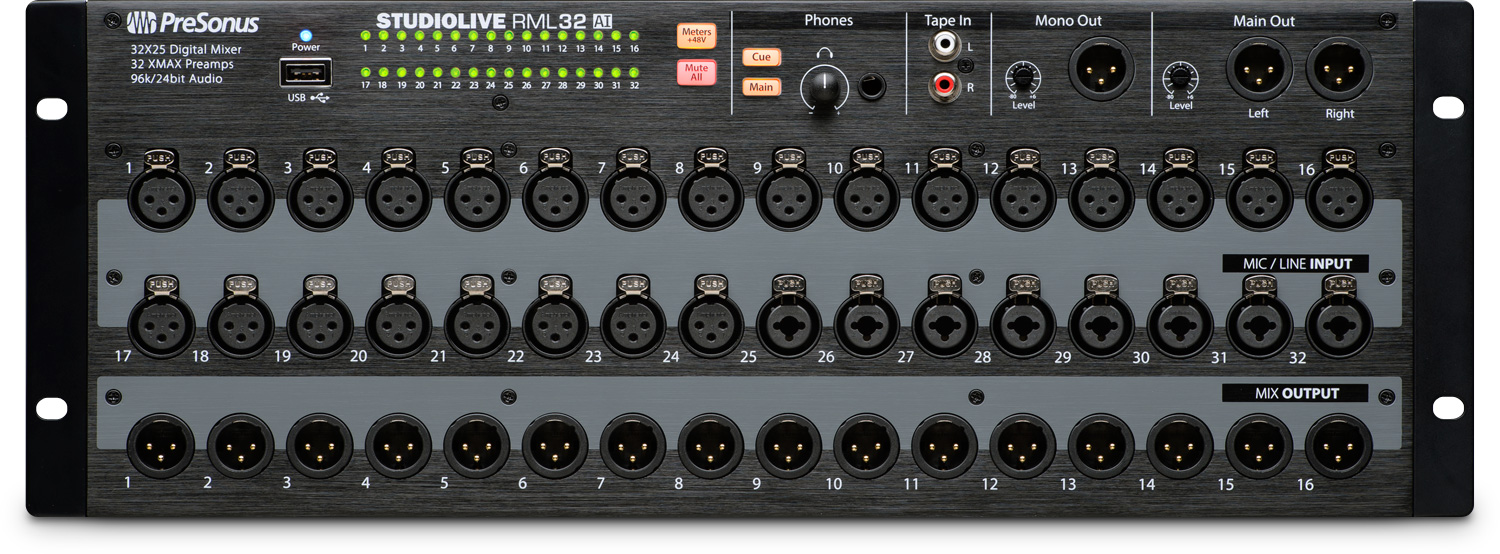Screen dimensions: 1500x554
Task: Click the XLR mic input jack 1
Action: [x=162, y=197]
